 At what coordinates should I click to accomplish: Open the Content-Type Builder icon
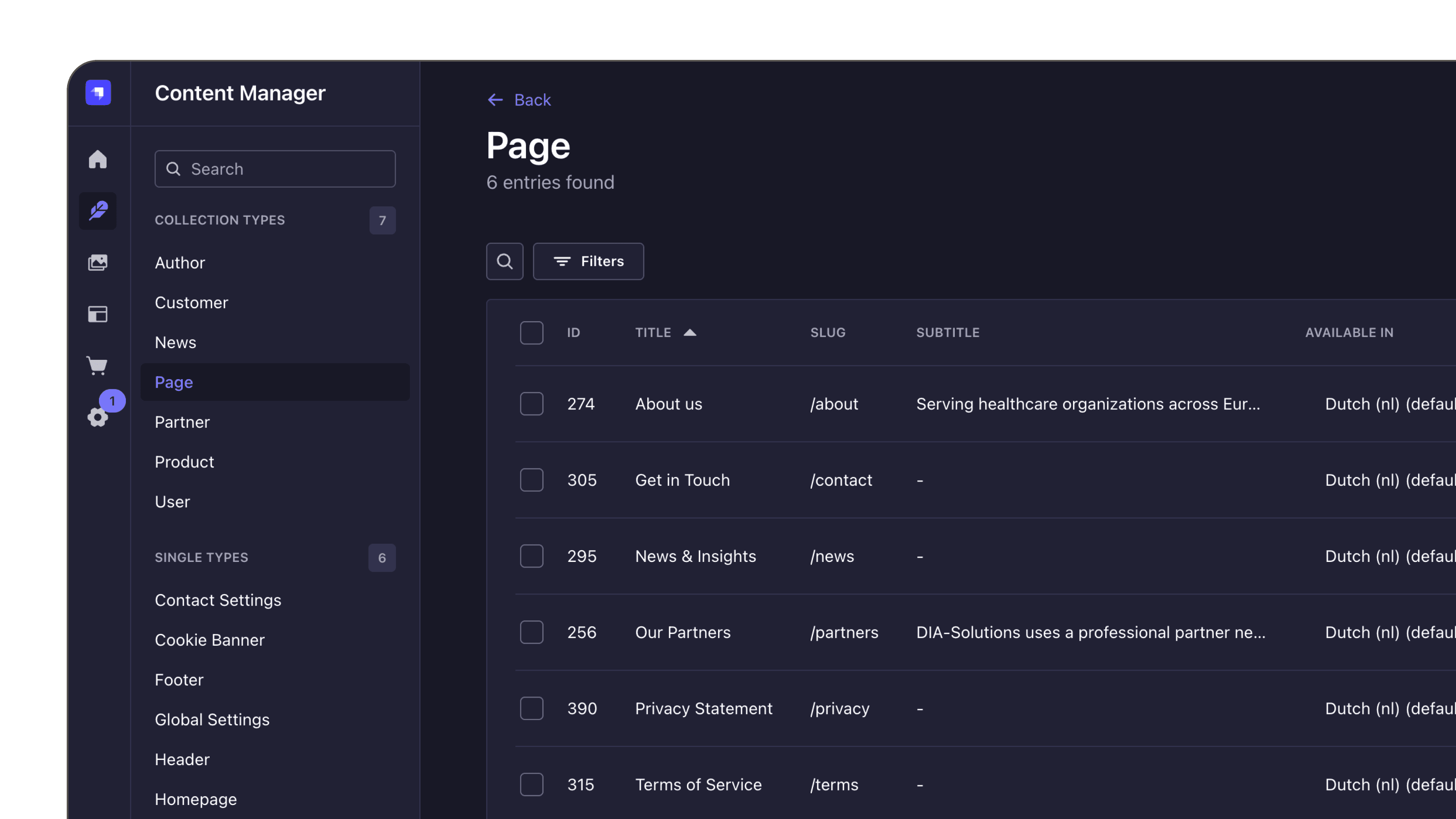[x=97, y=314]
